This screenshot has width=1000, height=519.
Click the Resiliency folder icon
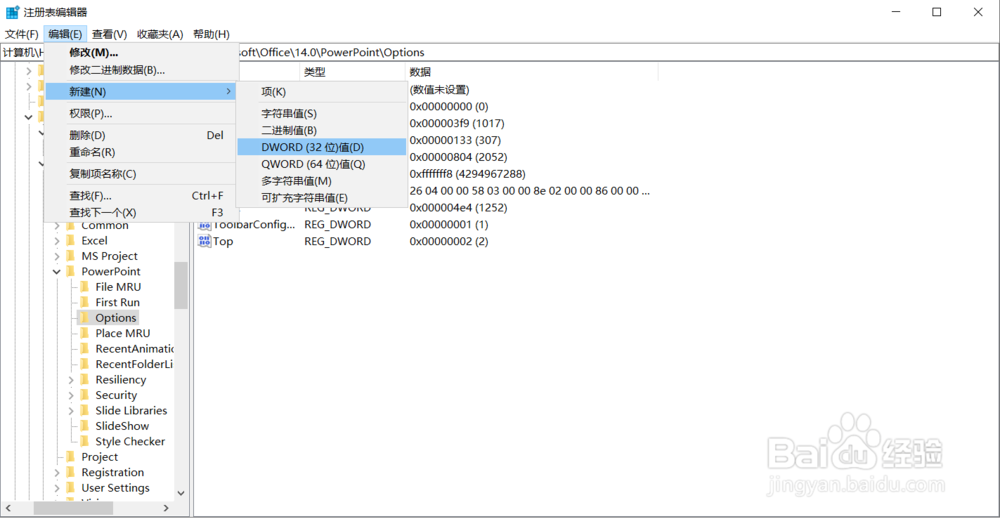pyautogui.click(x=85, y=379)
